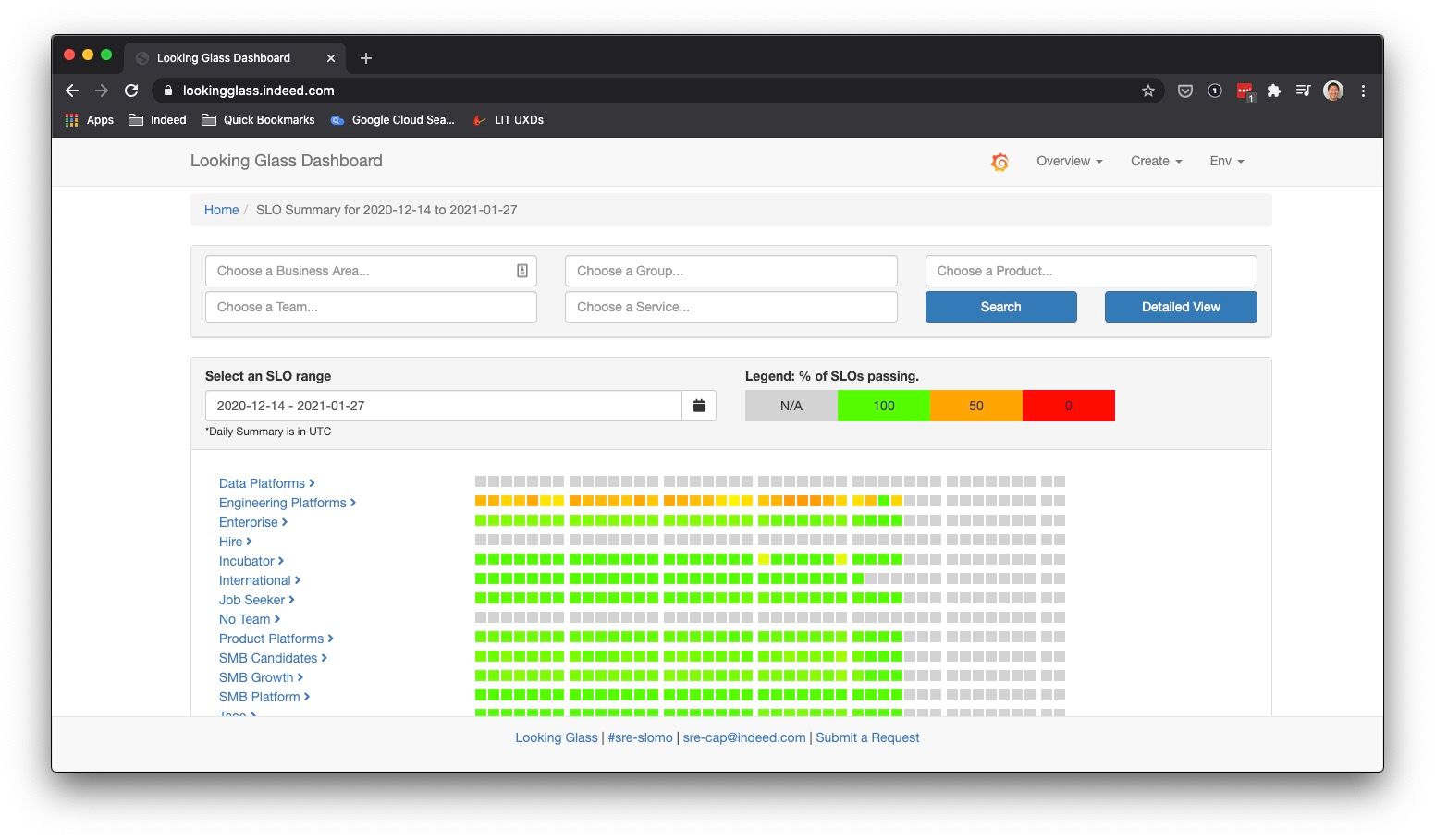Click the browser forward arrow
Screen dimensions: 1435x840
102,91
